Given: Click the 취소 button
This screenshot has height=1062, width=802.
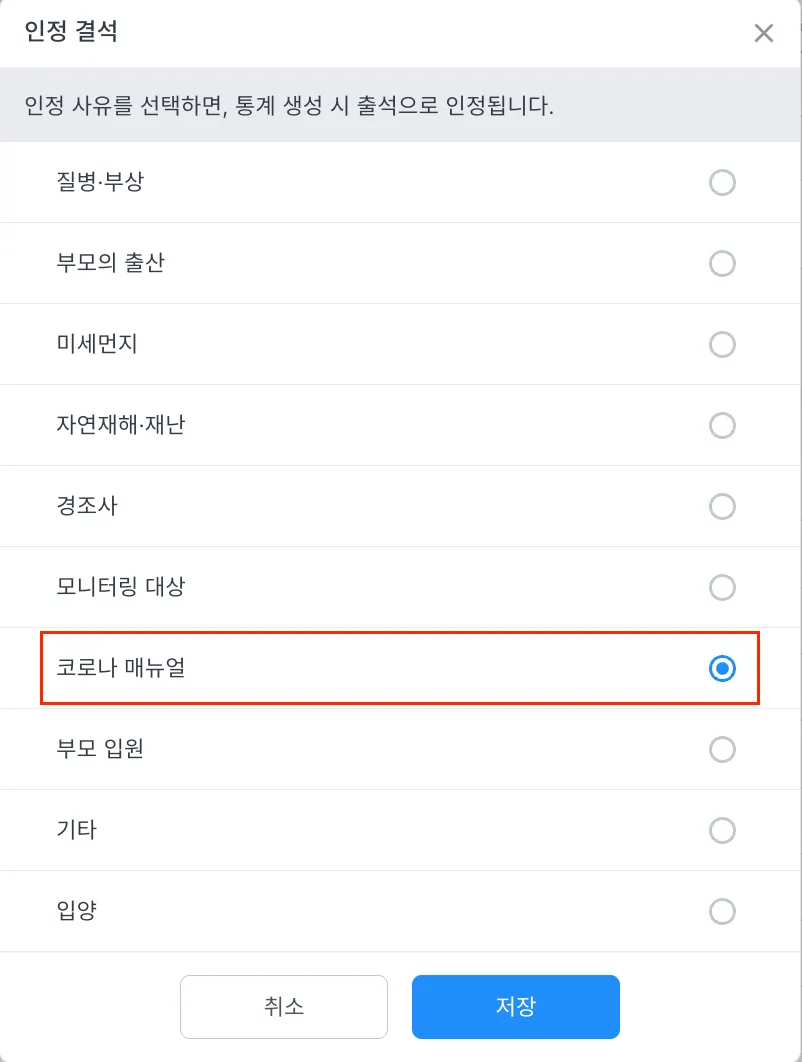Looking at the screenshot, I should [x=284, y=1006].
